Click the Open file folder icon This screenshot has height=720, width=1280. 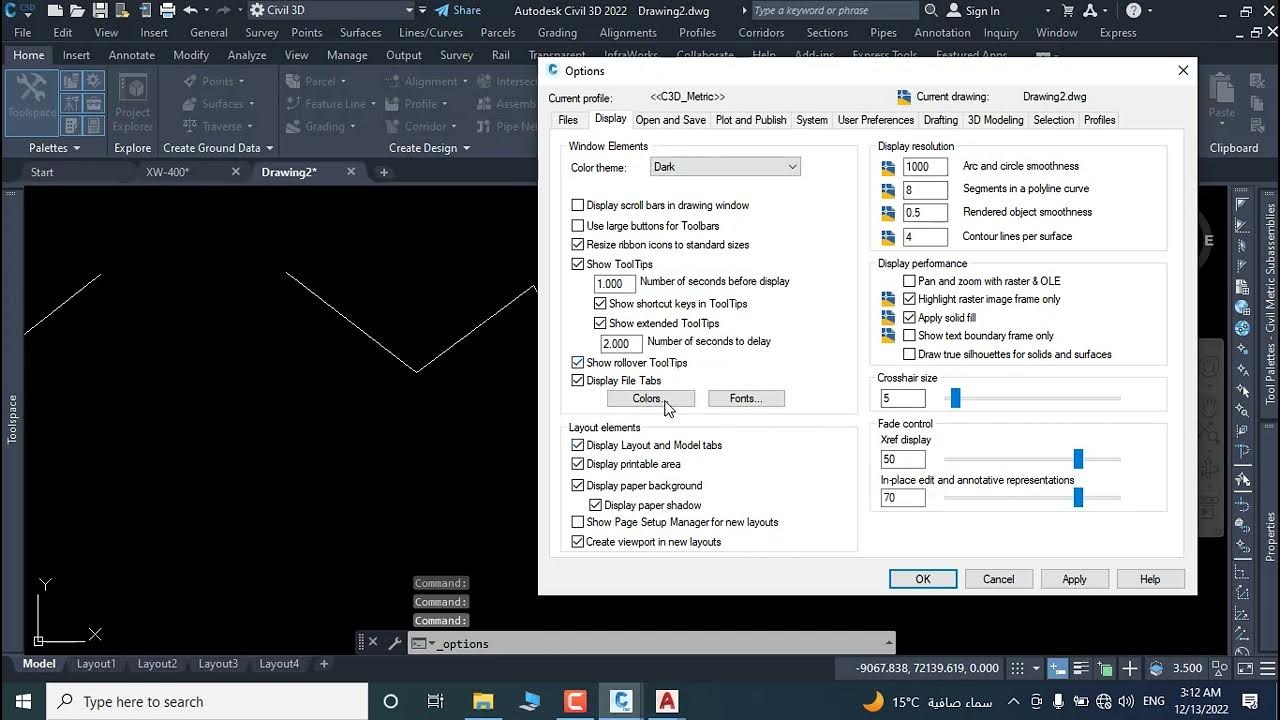tap(77, 11)
